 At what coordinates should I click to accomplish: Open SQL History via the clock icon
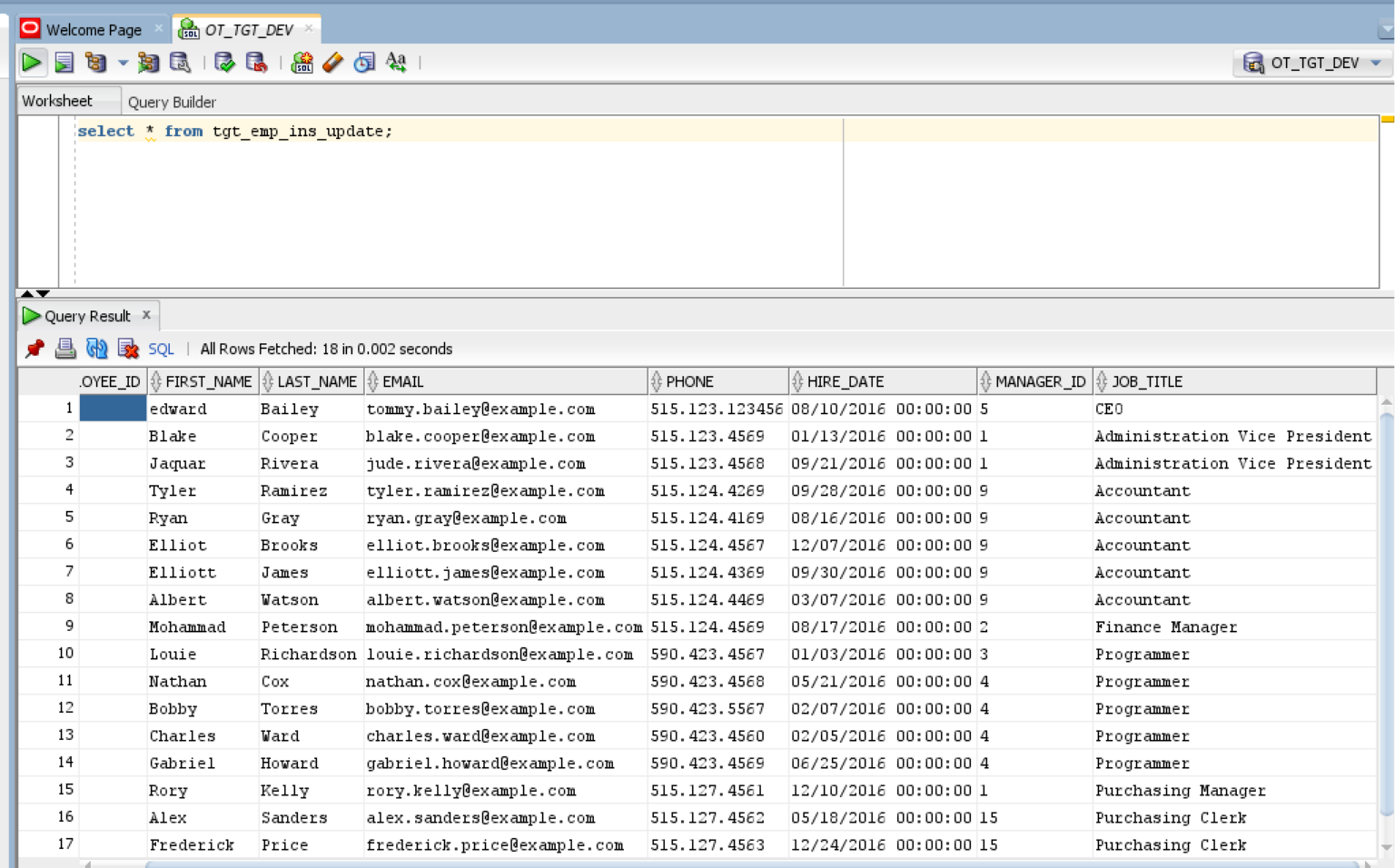(x=362, y=63)
